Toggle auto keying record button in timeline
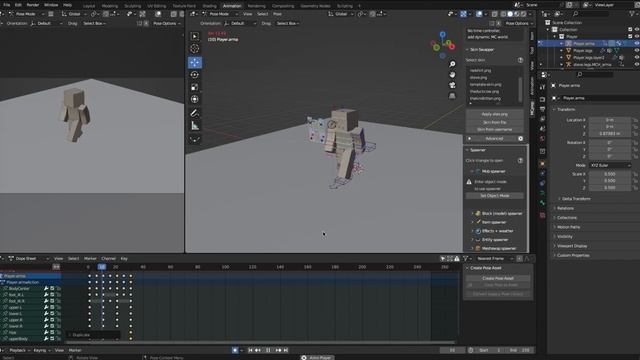640x360 pixels. (x=235, y=350)
